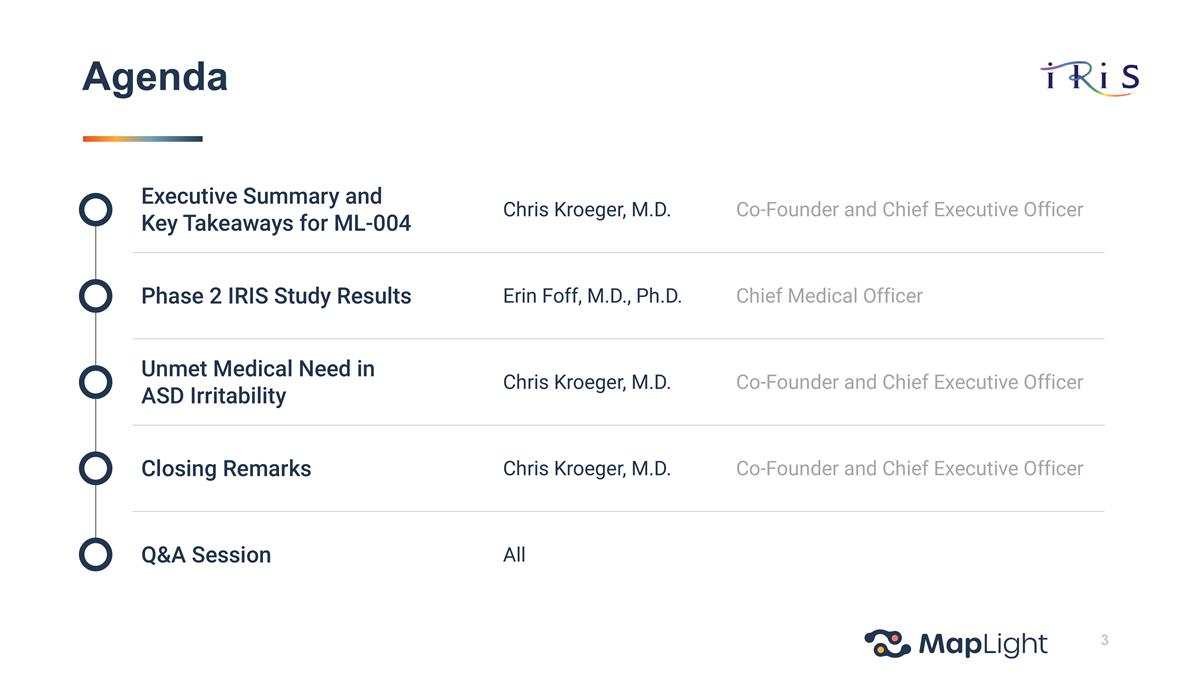This screenshot has width=1200, height=675.
Task: Click the slide page number 3
Action: tap(1104, 640)
